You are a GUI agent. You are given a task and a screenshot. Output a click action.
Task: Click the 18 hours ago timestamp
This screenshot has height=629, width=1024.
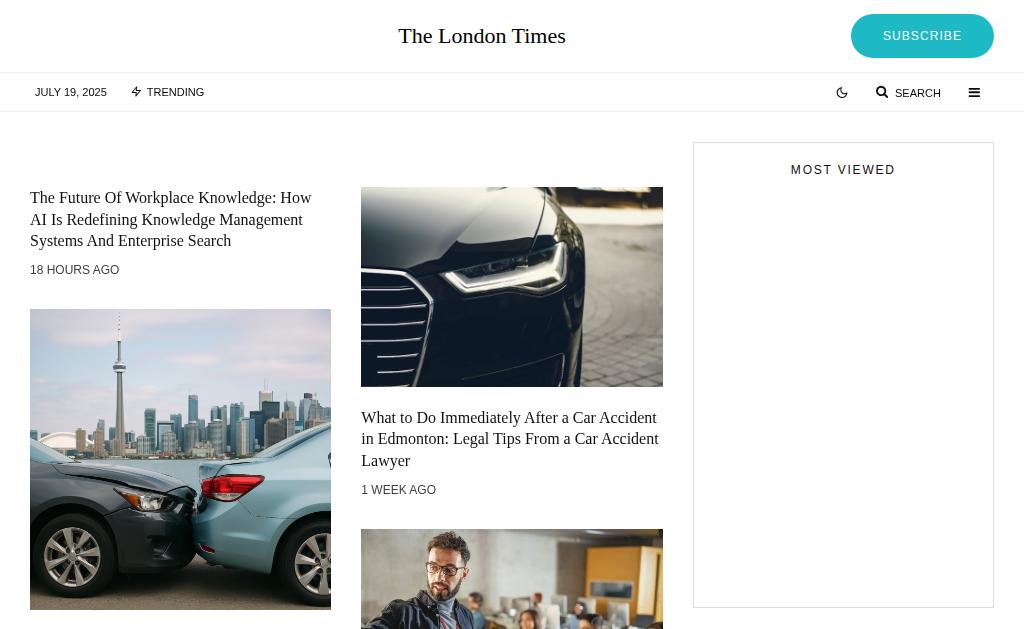click(74, 270)
